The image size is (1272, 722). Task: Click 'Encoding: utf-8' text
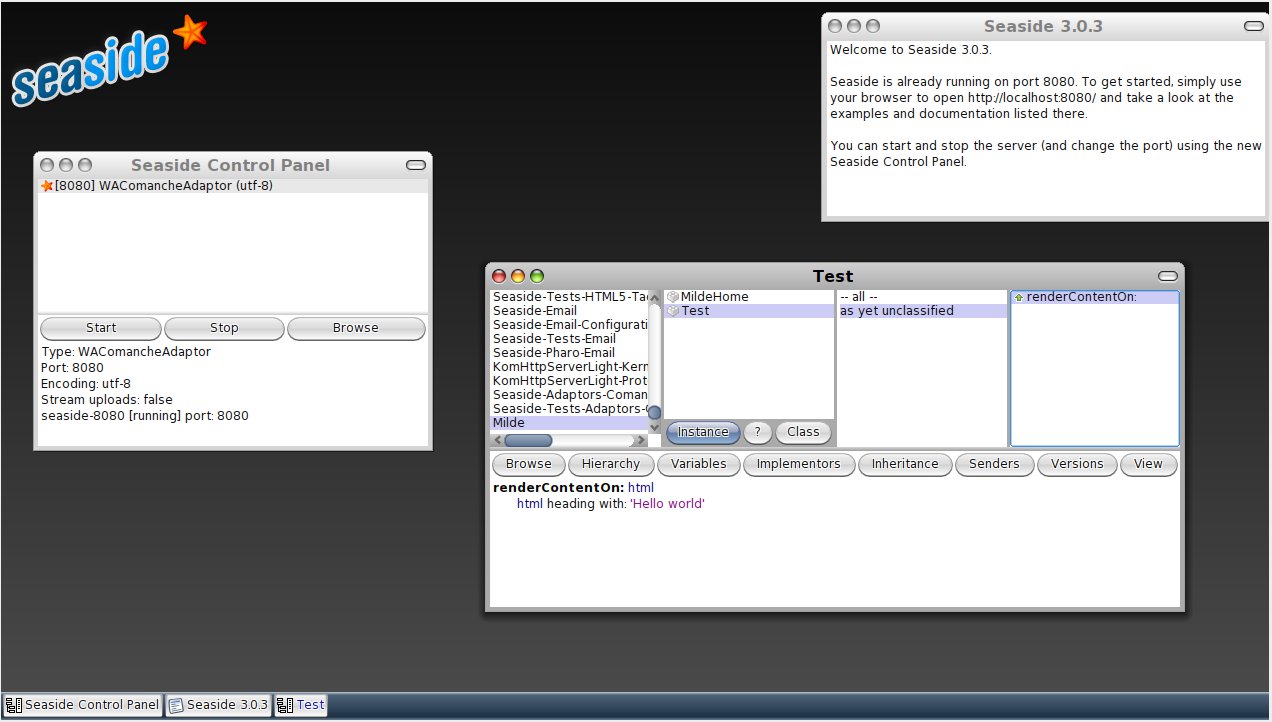click(86, 384)
